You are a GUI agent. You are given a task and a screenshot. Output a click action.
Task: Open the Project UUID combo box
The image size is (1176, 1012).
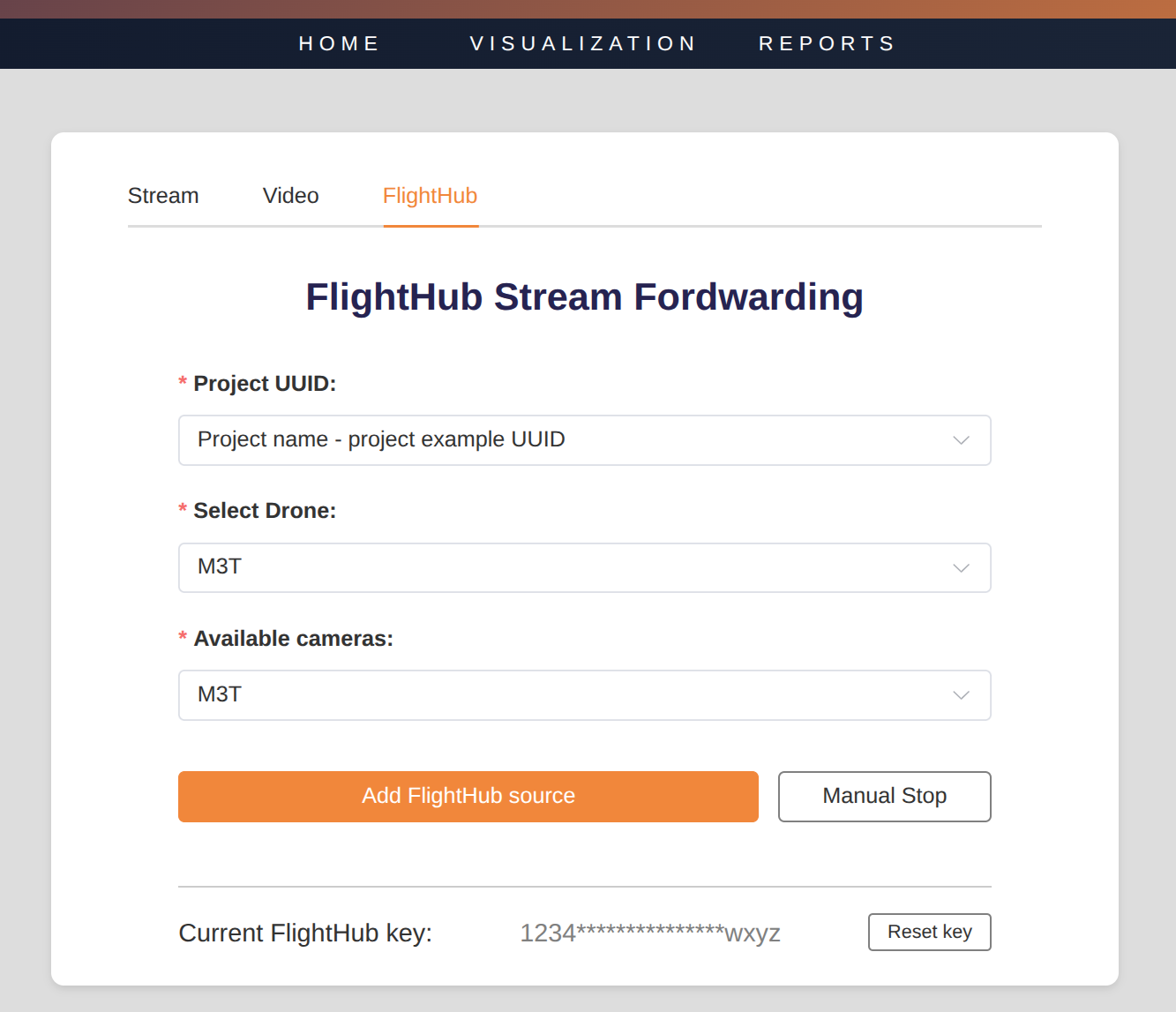pos(565,440)
